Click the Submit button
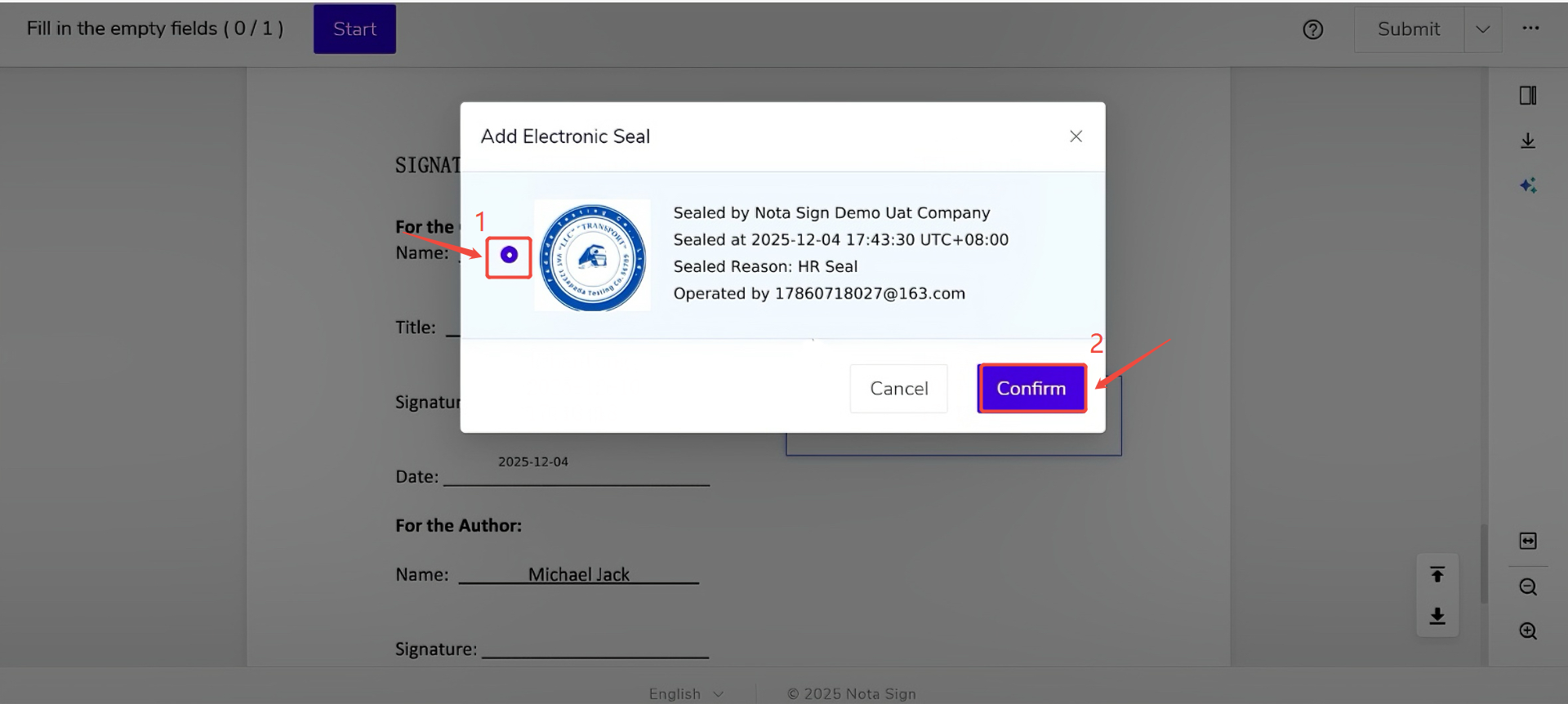 coord(1408,29)
